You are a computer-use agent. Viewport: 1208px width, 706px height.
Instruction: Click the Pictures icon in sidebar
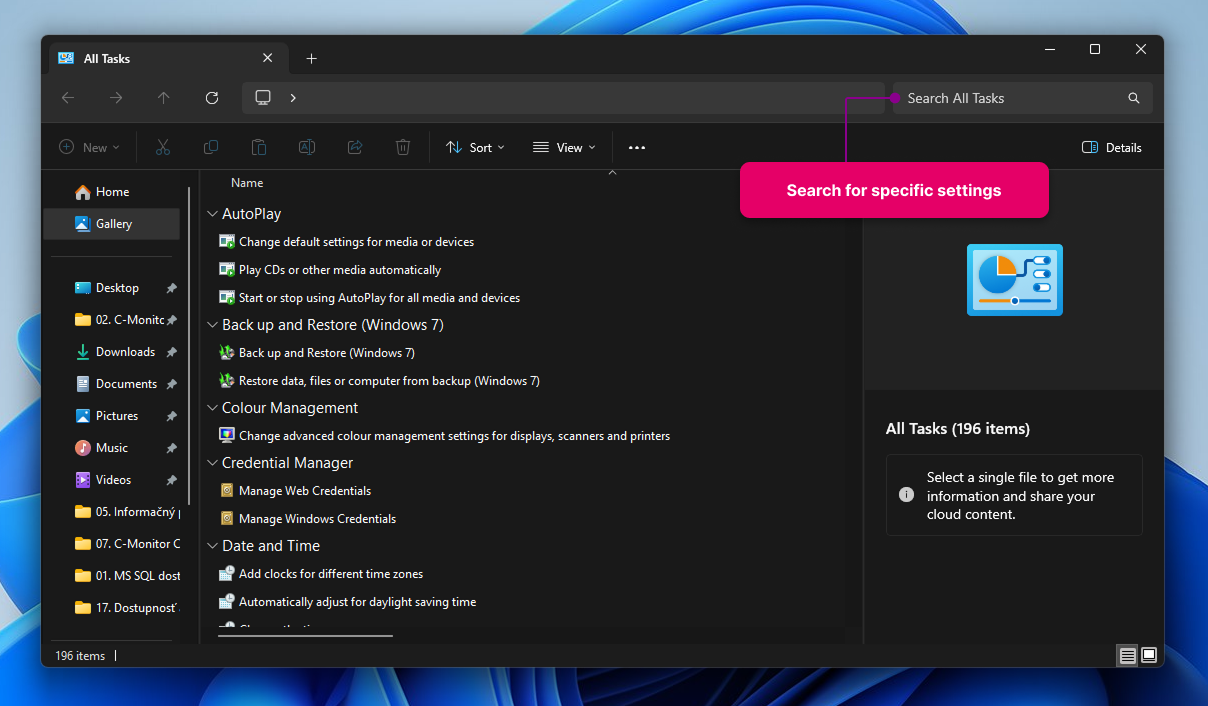(x=83, y=416)
